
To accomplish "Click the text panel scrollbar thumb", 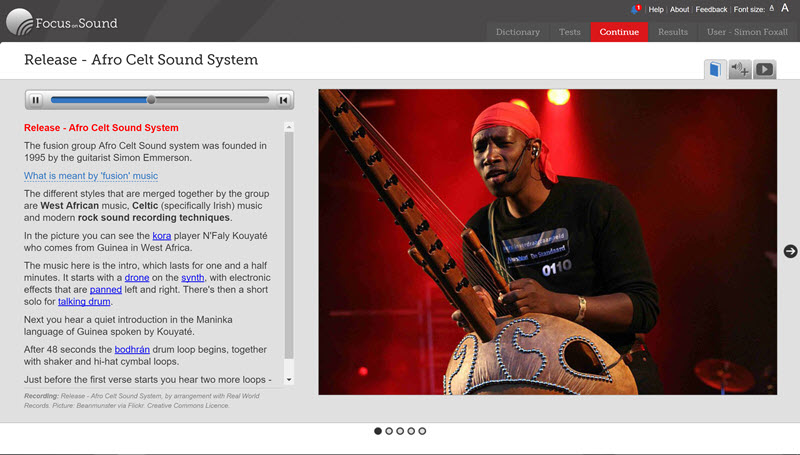I will point(289,245).
